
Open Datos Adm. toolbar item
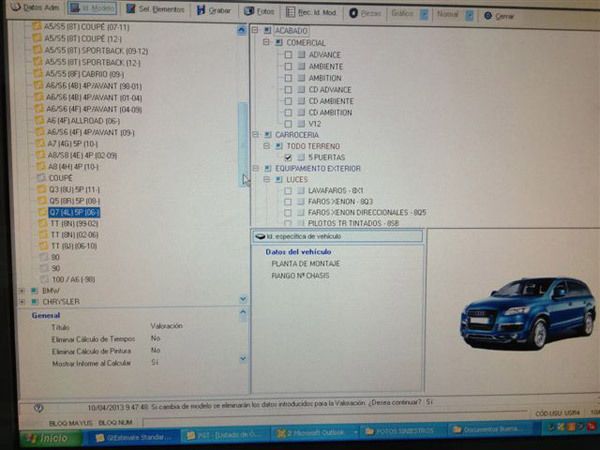[x=35, y=8]
